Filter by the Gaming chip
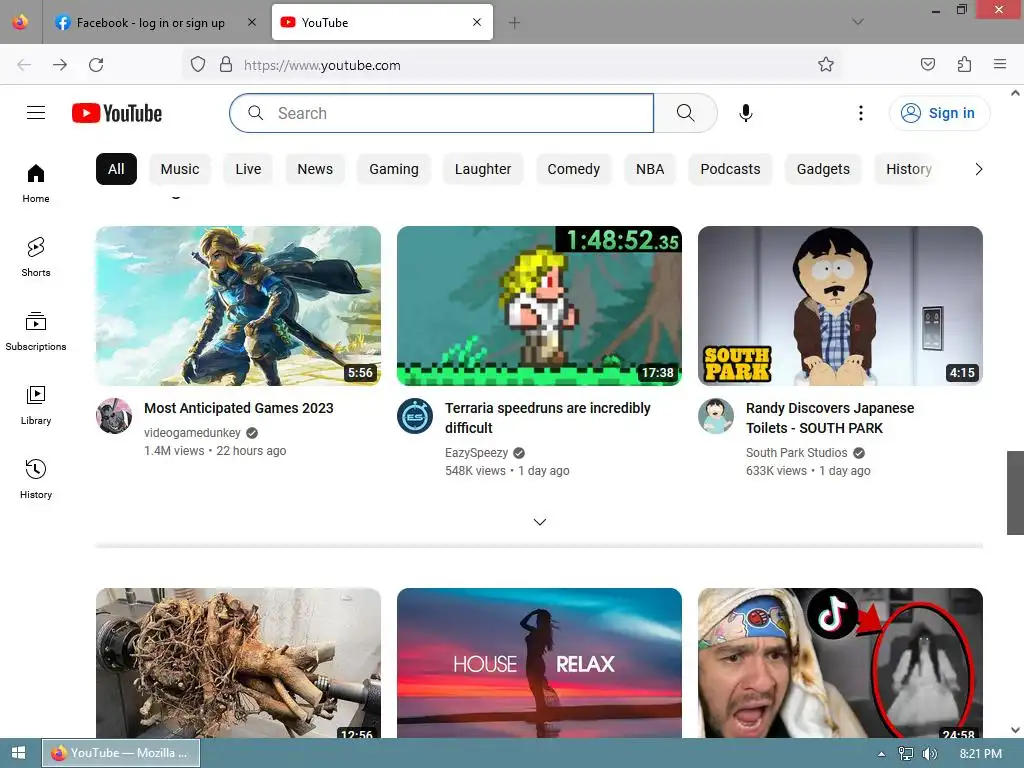This screenshot has height=768, width=1024. [x=394, y=169]
